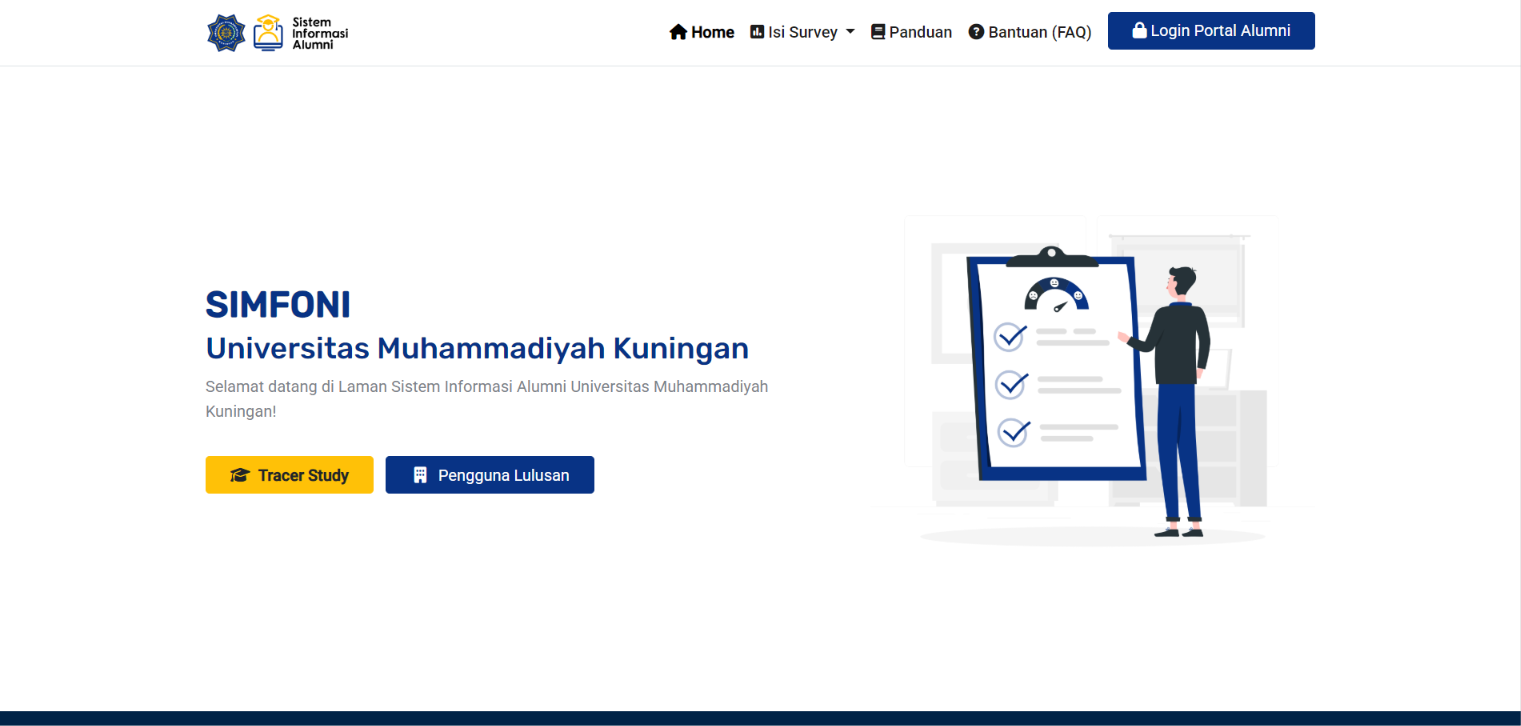Open the Bantuan (FAQ) menu item
The image size is (1521, 726).
(x=1030, y=32)
